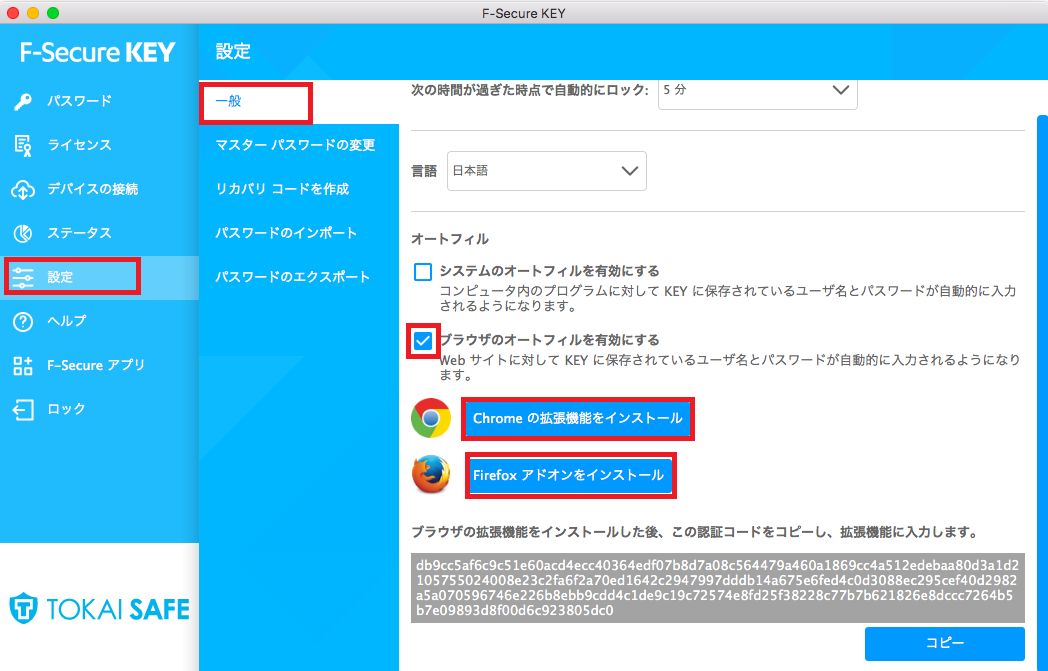Click the F-Secure KEY logo in the sidebar

pos(98,52)
